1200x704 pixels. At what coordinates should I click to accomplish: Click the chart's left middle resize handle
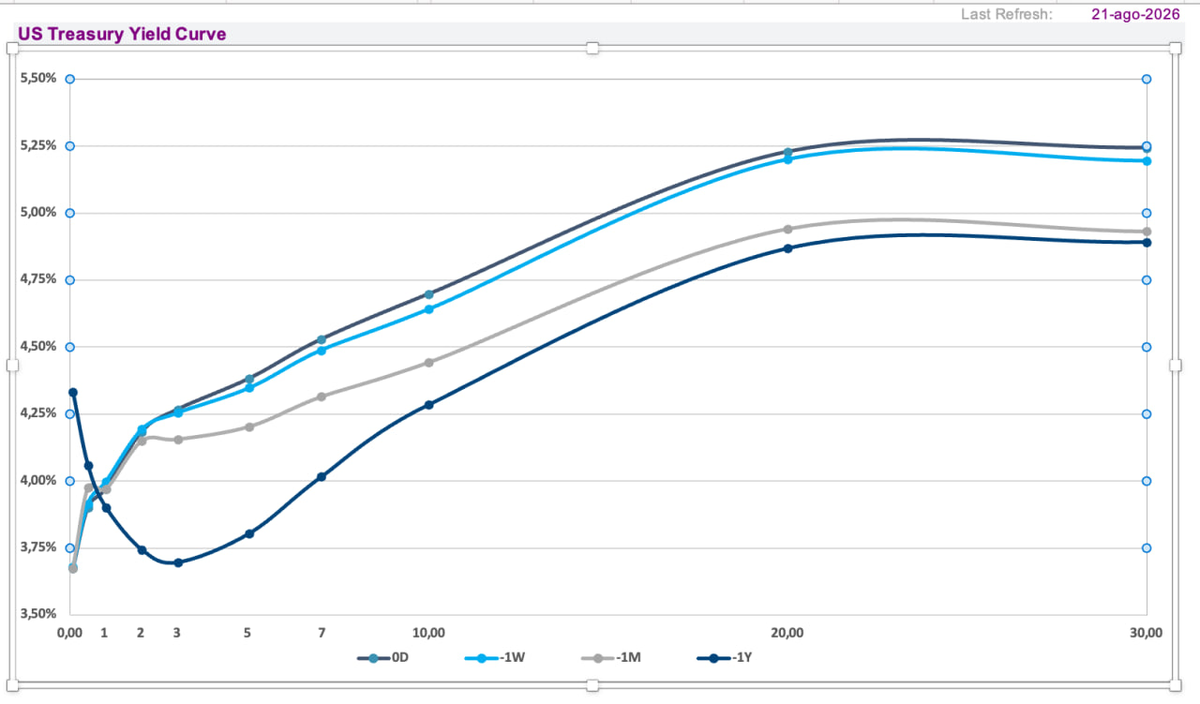pos(13,366)
